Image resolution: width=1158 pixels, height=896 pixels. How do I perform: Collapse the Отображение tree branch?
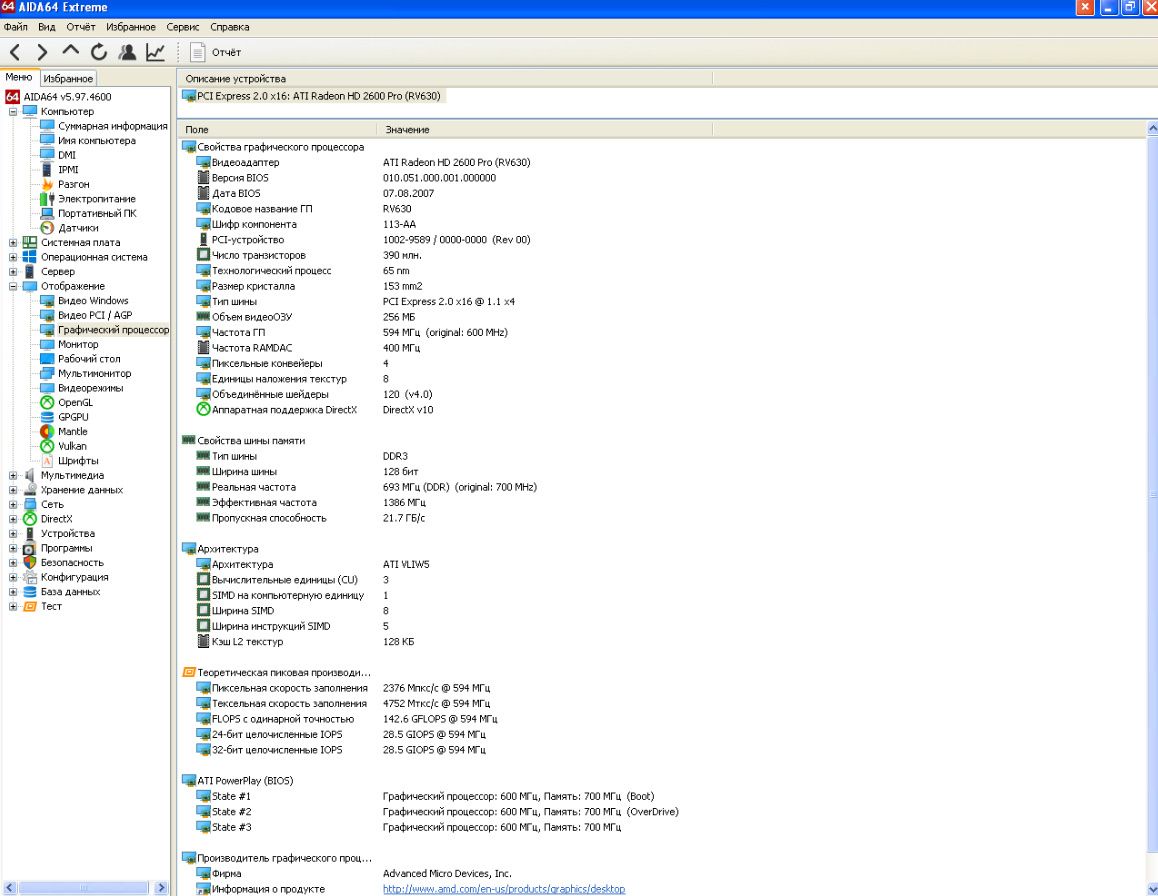[x=13, y=286]
